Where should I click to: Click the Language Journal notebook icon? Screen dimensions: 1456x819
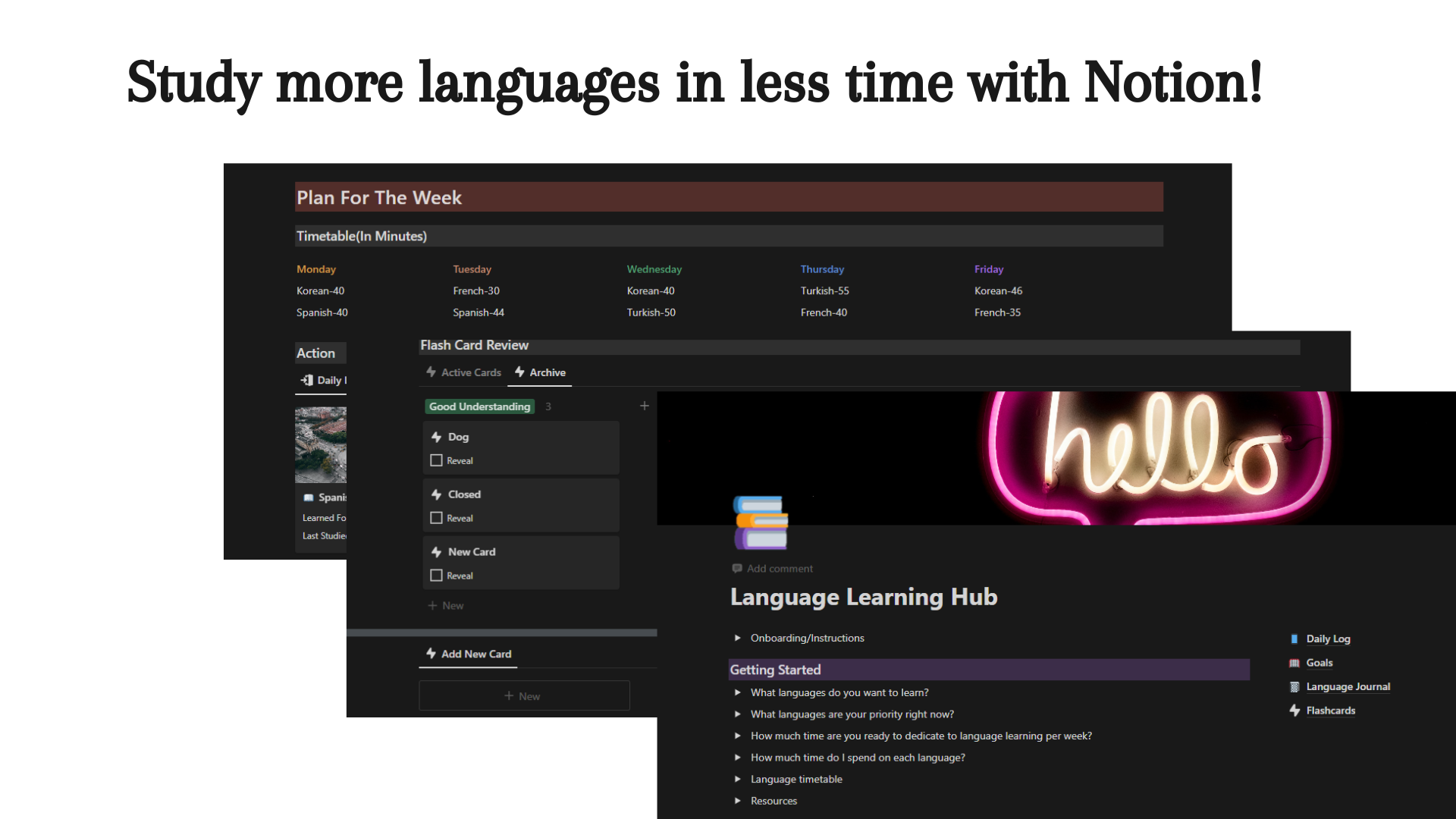[1294, 687]
